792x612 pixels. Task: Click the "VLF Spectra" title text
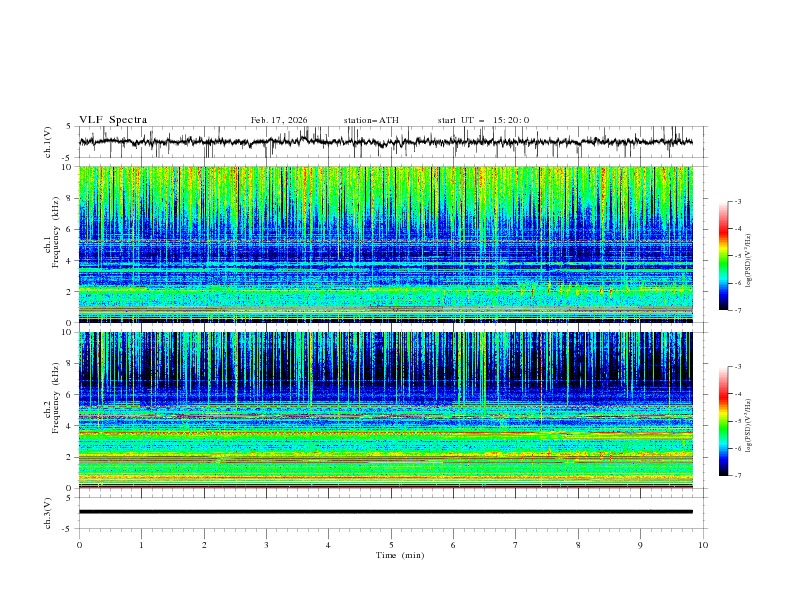[113, 120]
